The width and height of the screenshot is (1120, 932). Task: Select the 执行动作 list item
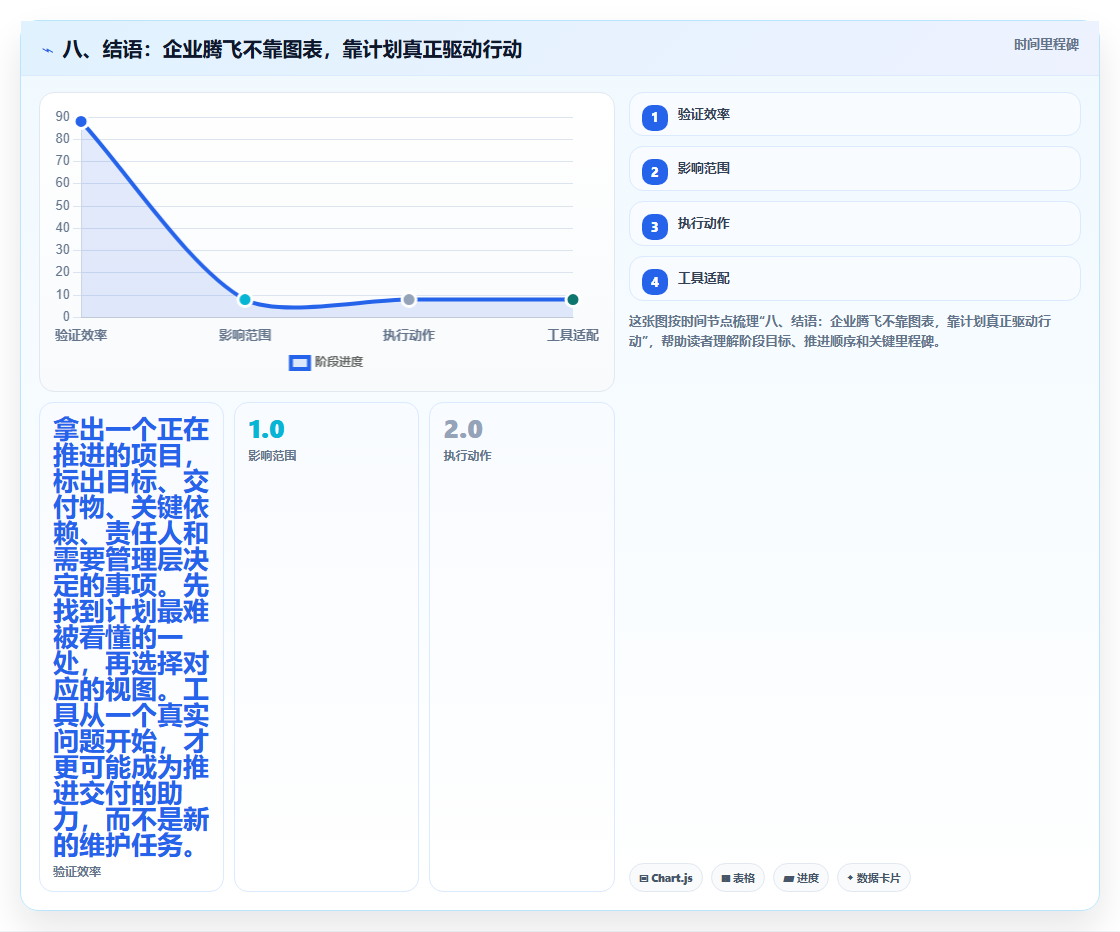[854, 224]
